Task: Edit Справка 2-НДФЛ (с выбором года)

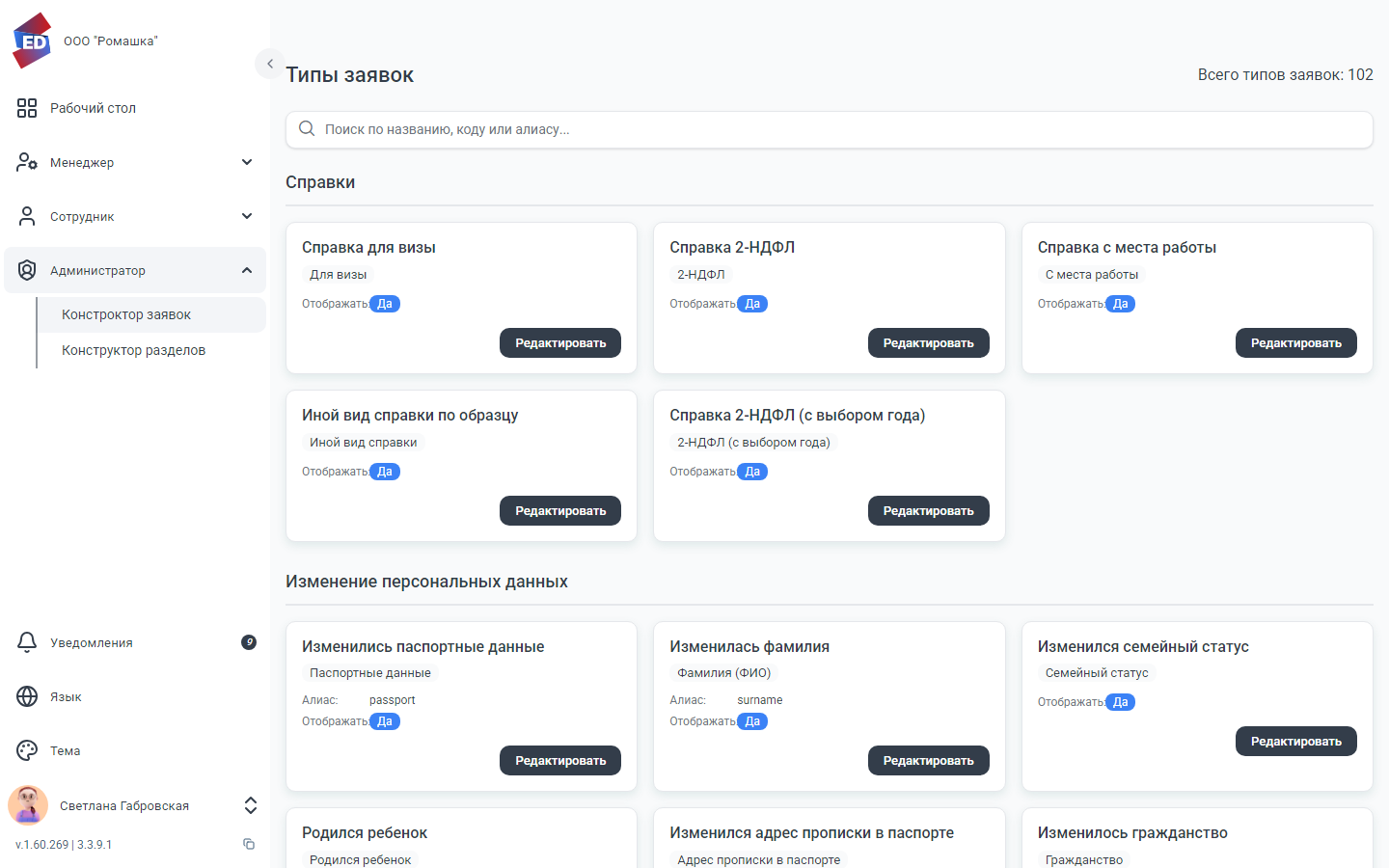Action: (928, 511)
